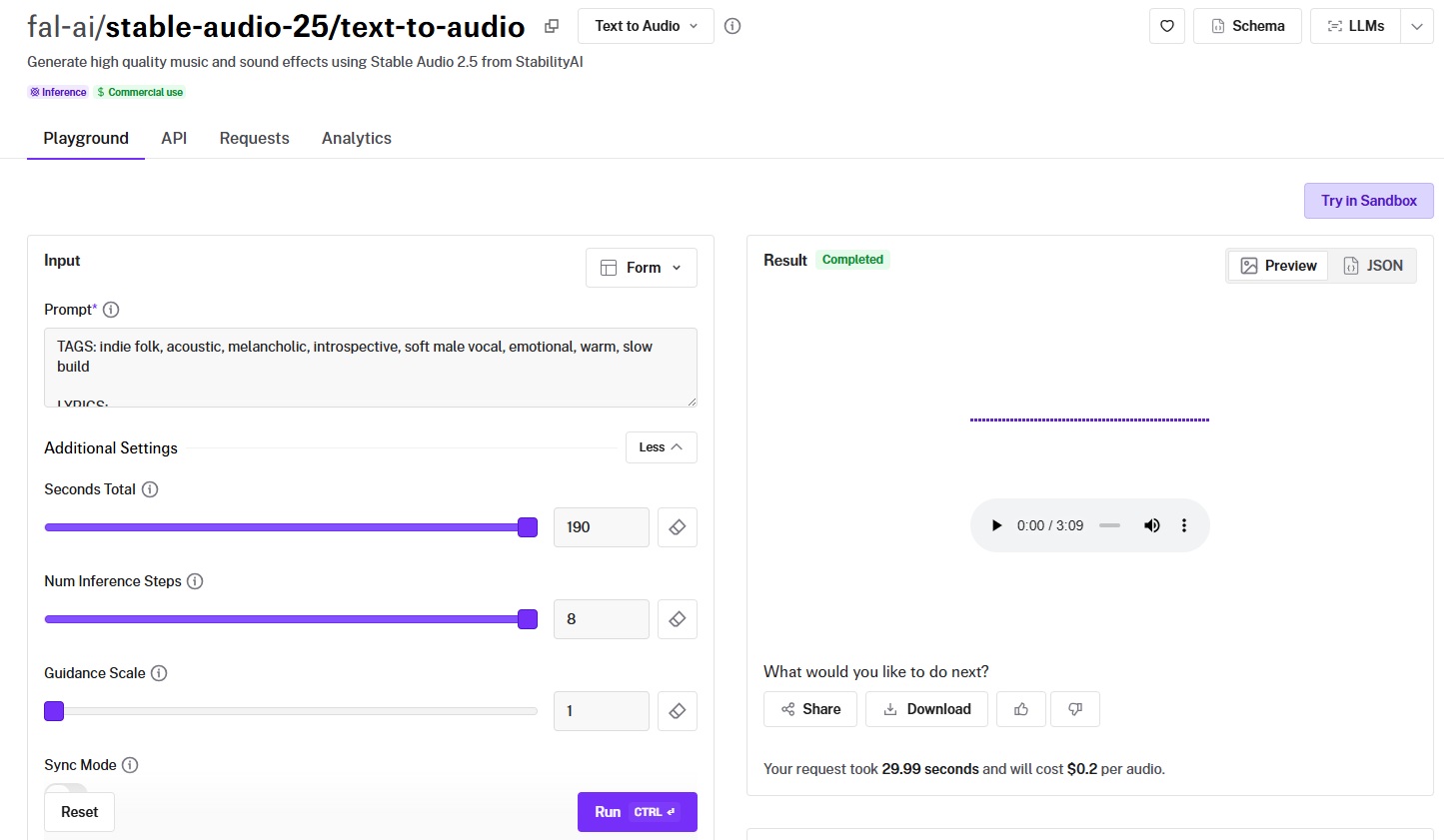This screenshot has width=1444, height=840.
Task: Reset Guidance Scale value with eraser icon
Action: [677, 711]
